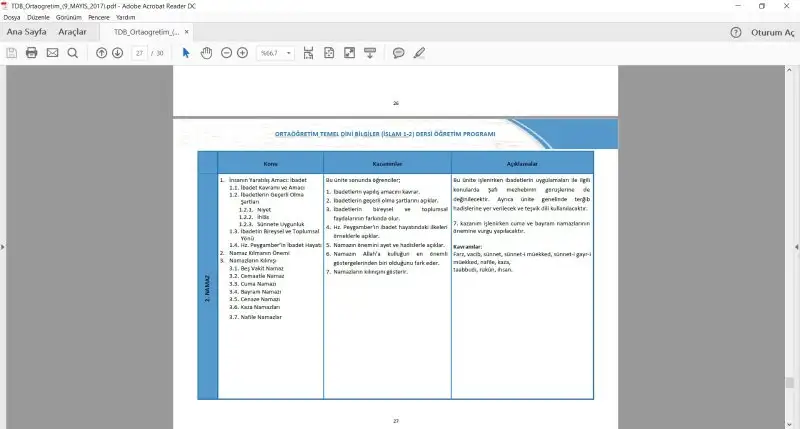Add a comment with speech bubble icon
This screenshot has width=800, height=429.
click(398, 53)
